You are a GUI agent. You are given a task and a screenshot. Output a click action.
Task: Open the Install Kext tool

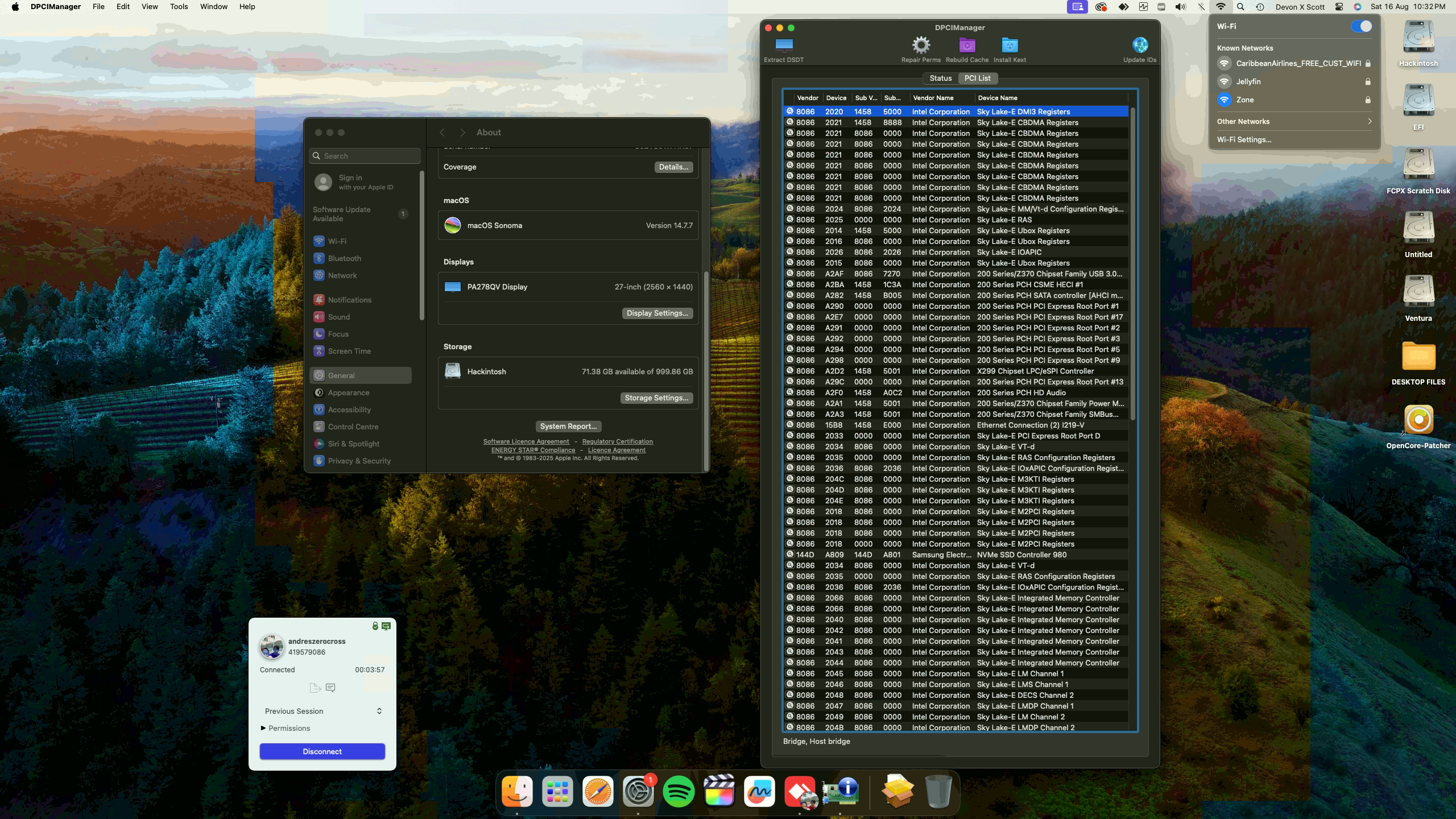coord(1010,45)
